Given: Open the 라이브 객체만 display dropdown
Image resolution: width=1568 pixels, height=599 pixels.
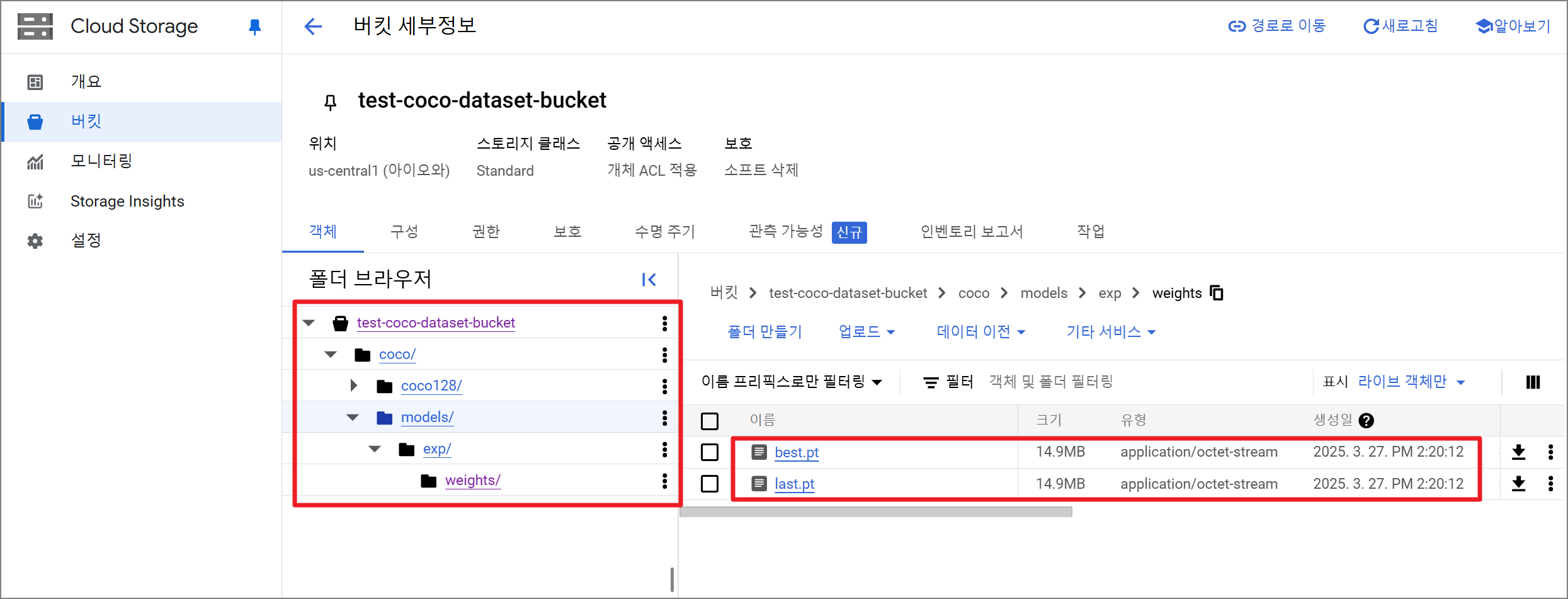Looking at the screenshot, I should click(1411, 382).
